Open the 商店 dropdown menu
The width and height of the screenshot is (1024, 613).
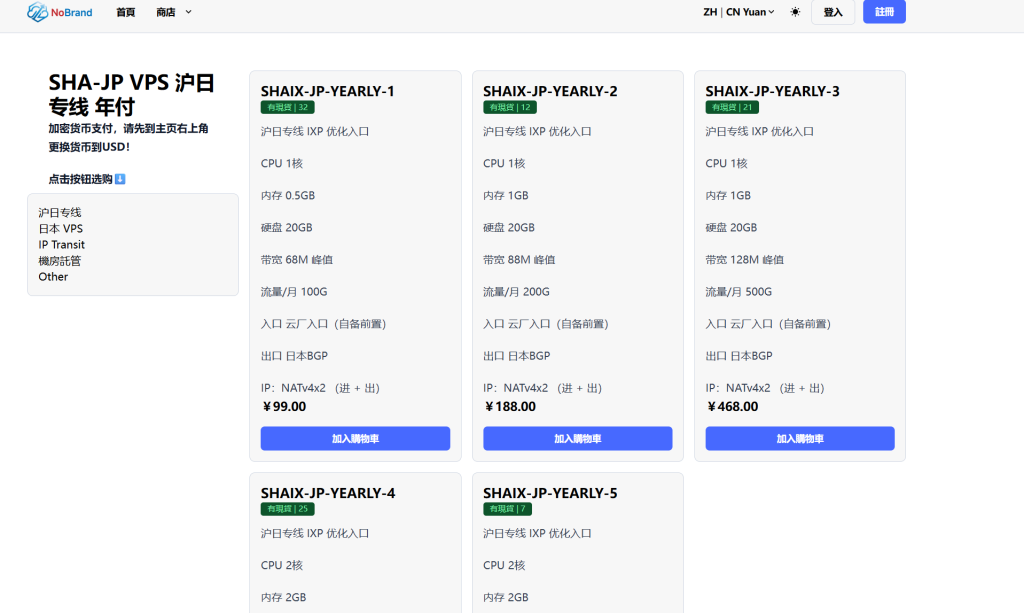pyautogui.click(x=174, y=12)
